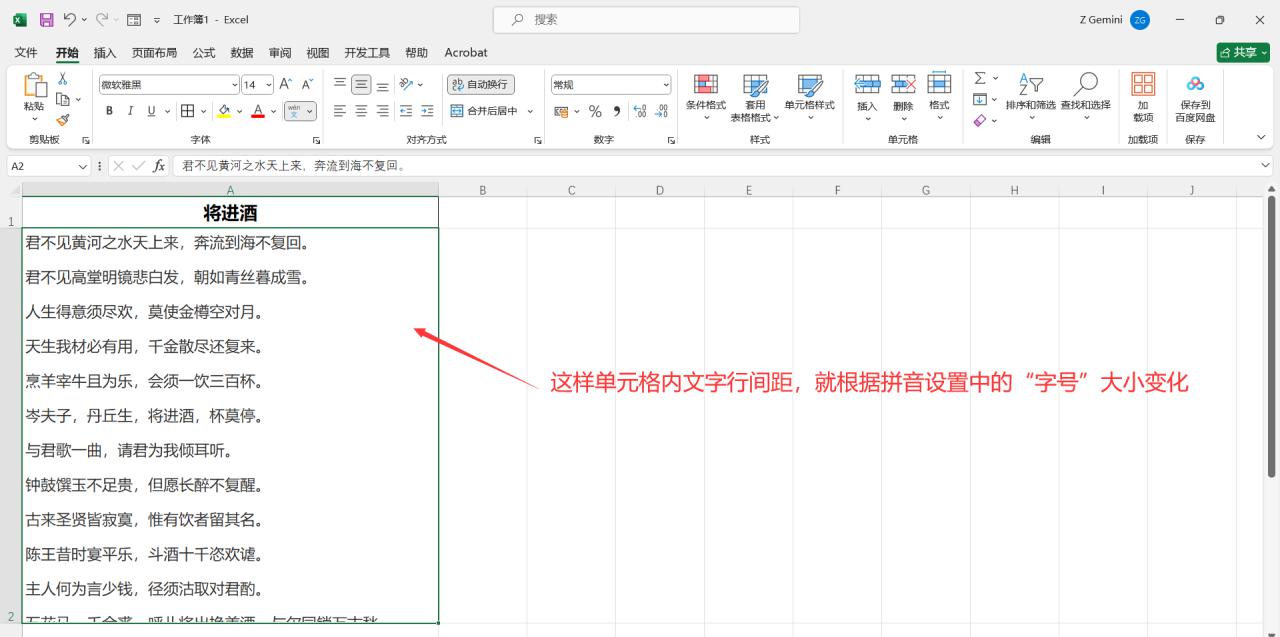The height and width of the screenshot is (637, 1280).
Task: Click the Fill down icon
Action: (x=980, y=99)
